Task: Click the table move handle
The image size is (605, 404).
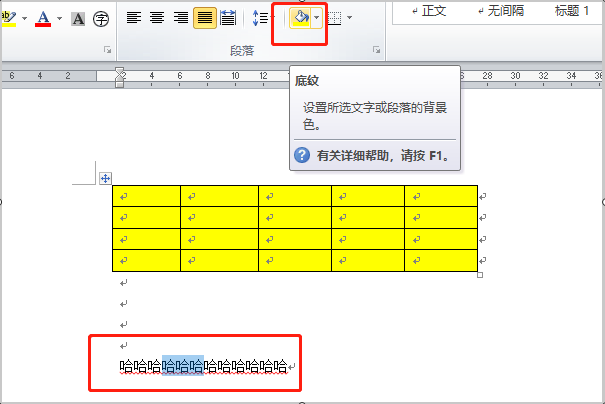Action: pyautogui.click(x=105, y=178)
